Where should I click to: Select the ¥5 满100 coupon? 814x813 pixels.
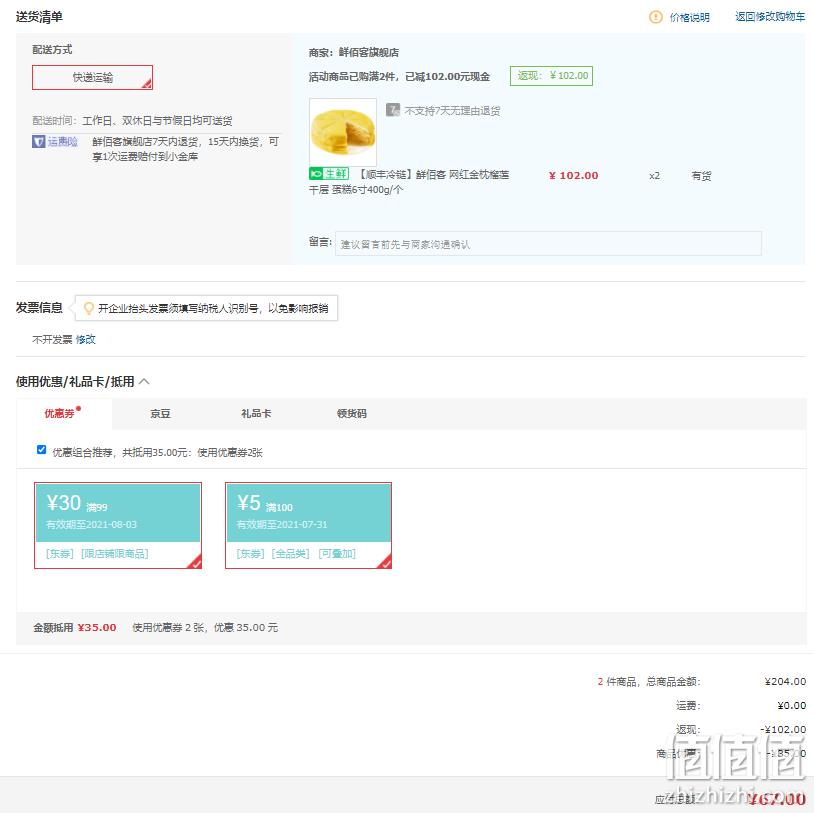[x=308, y=525]
